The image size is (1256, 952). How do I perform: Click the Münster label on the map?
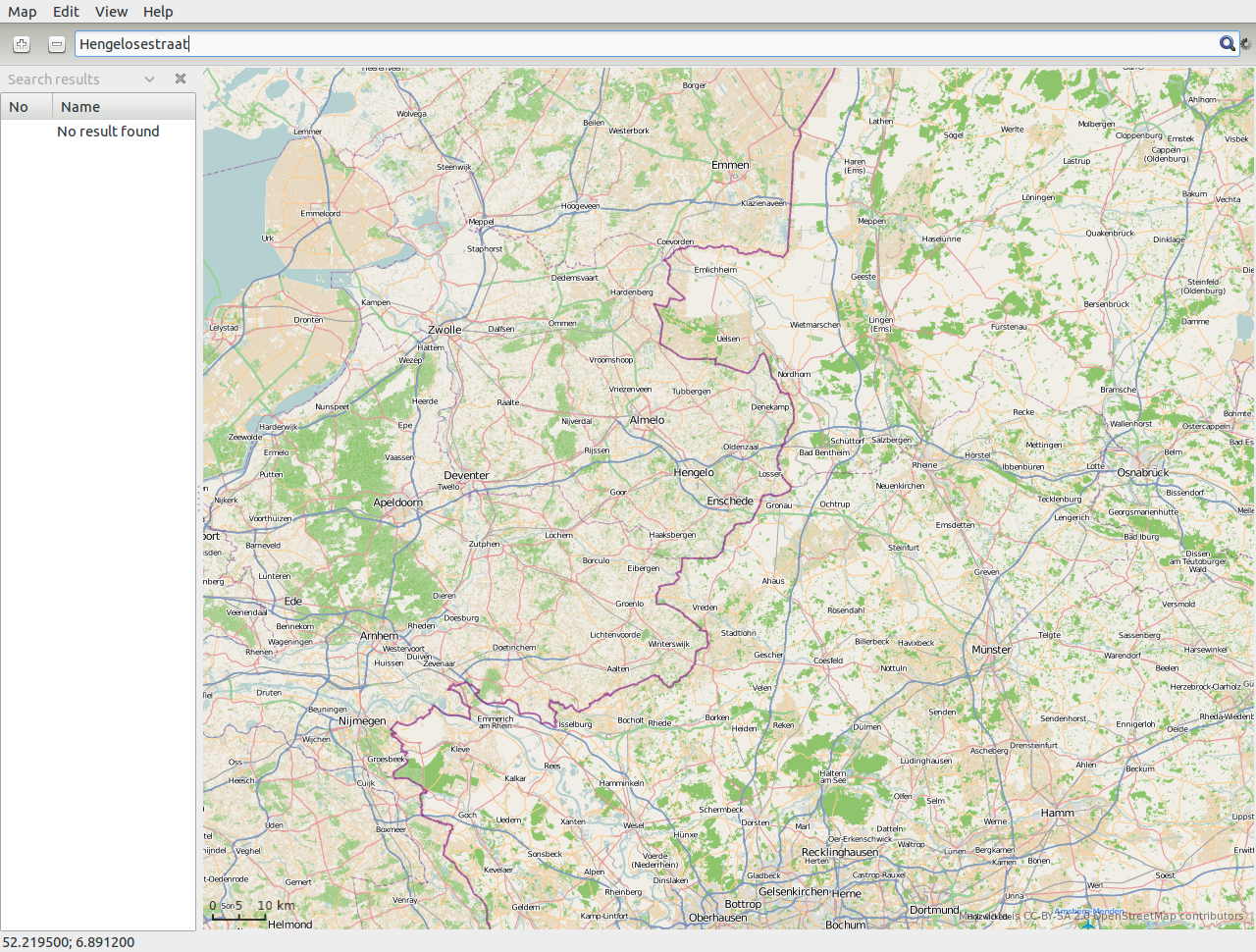tap(991, 650)
